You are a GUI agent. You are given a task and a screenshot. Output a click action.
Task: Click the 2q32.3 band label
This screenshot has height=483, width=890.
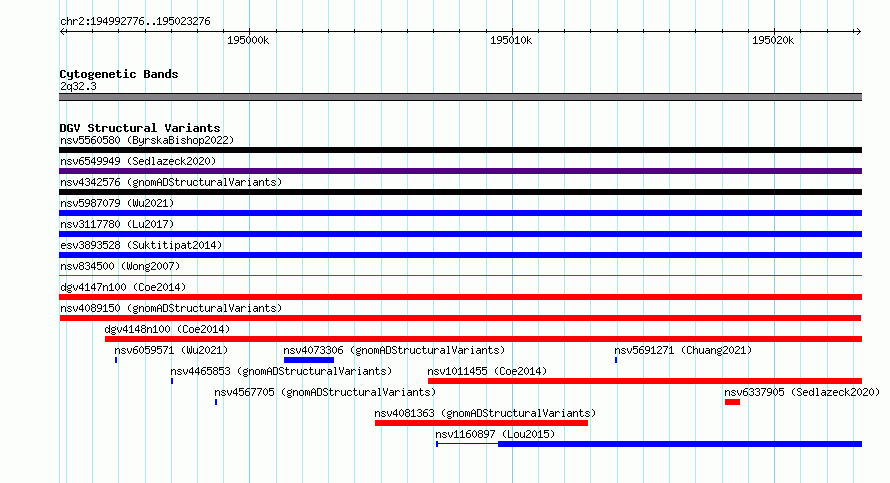78,86
